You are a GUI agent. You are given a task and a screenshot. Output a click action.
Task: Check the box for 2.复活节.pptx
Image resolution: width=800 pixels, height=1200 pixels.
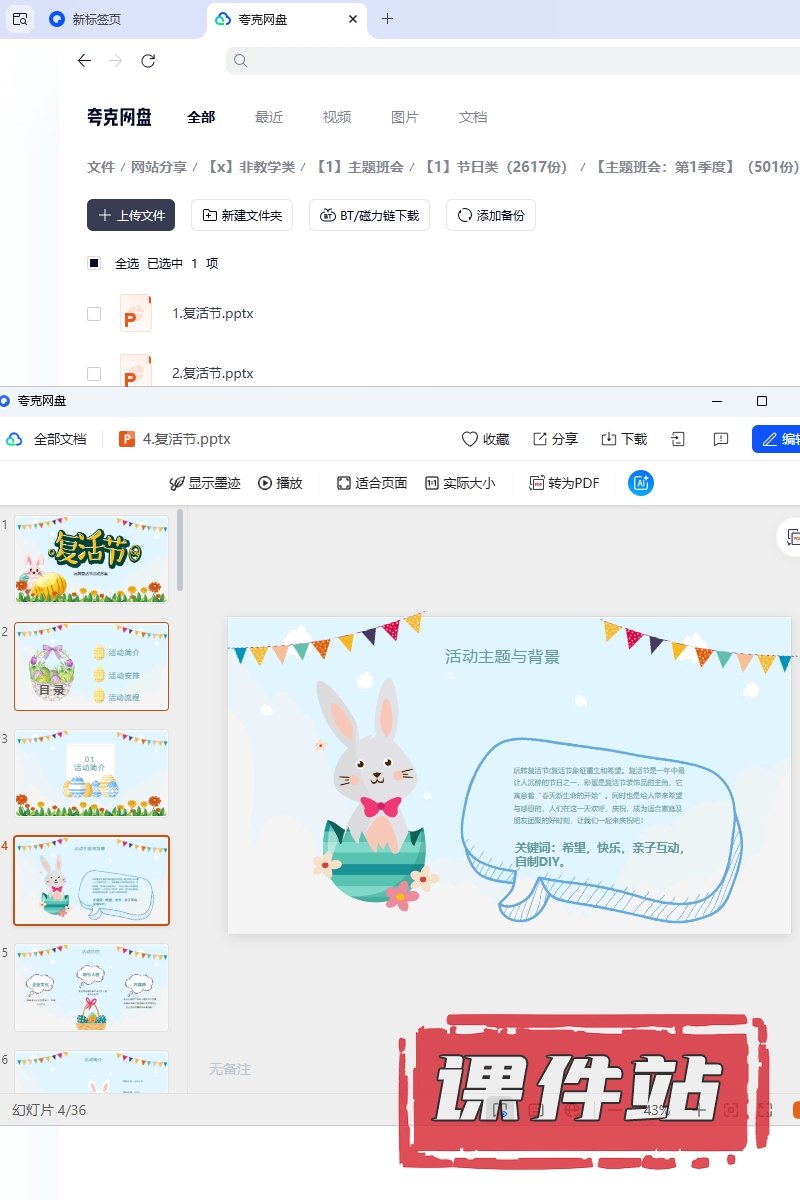pyautogui.click(x=94, y=374)
